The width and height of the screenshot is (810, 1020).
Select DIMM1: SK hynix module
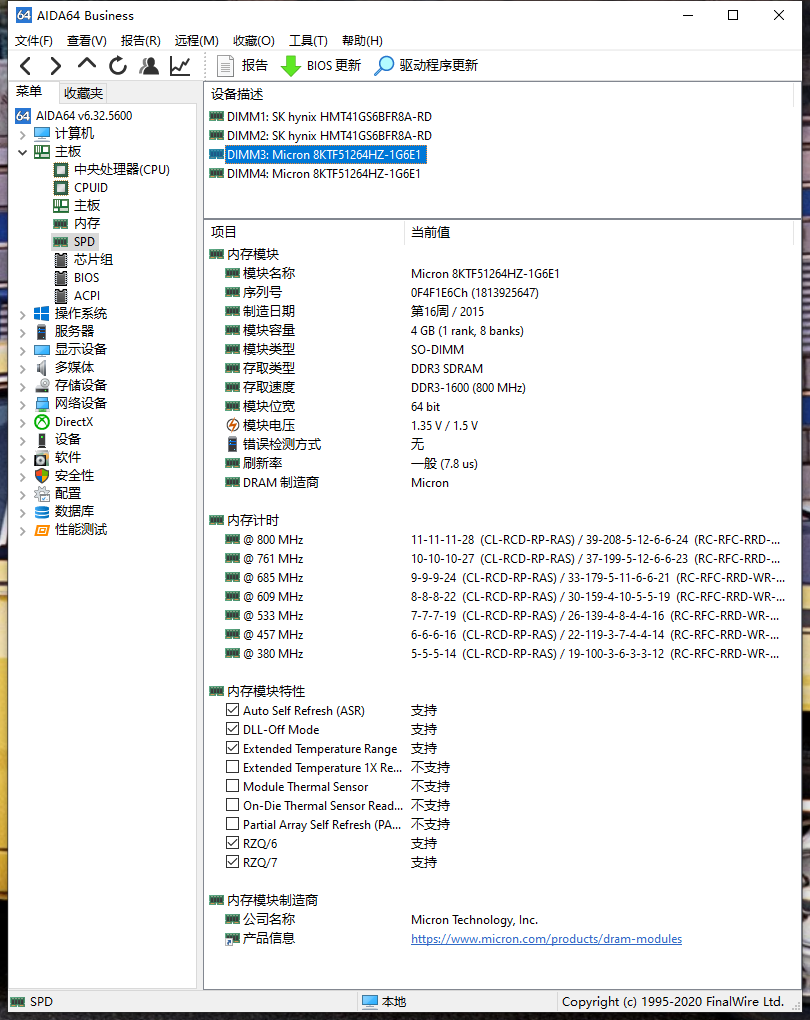pos(329,117)
